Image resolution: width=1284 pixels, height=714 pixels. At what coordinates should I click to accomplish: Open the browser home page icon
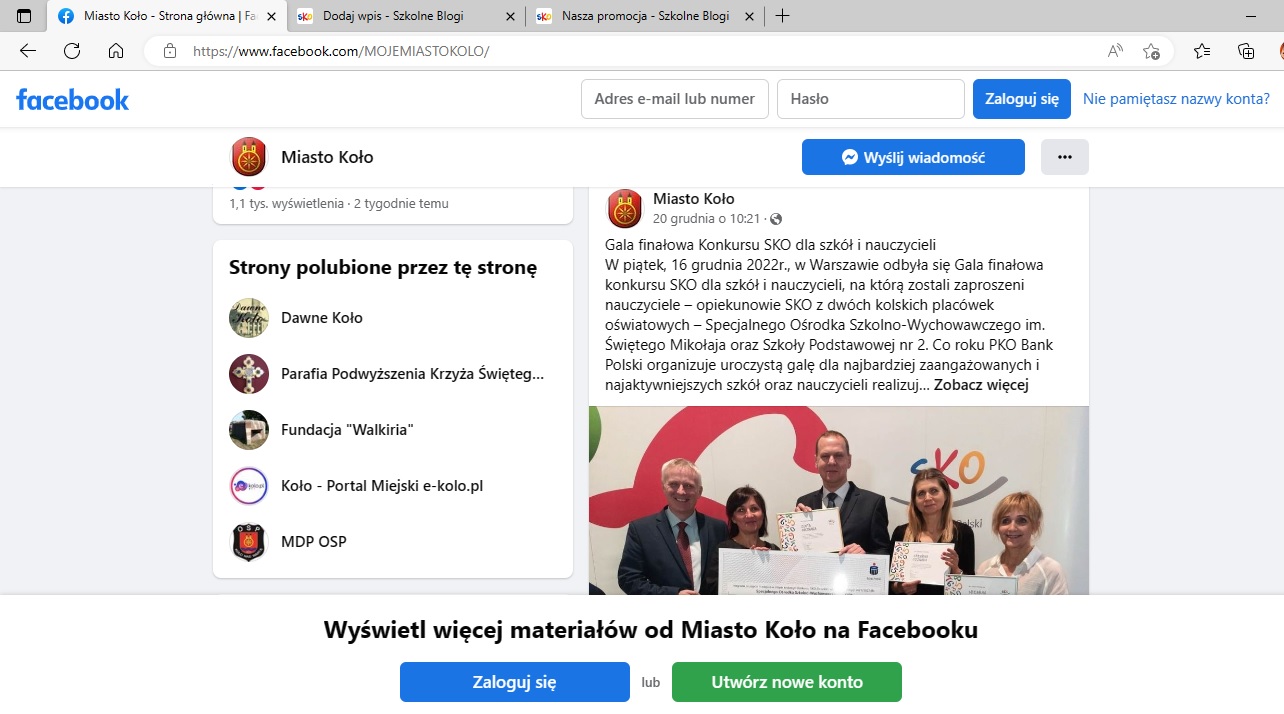116,51
